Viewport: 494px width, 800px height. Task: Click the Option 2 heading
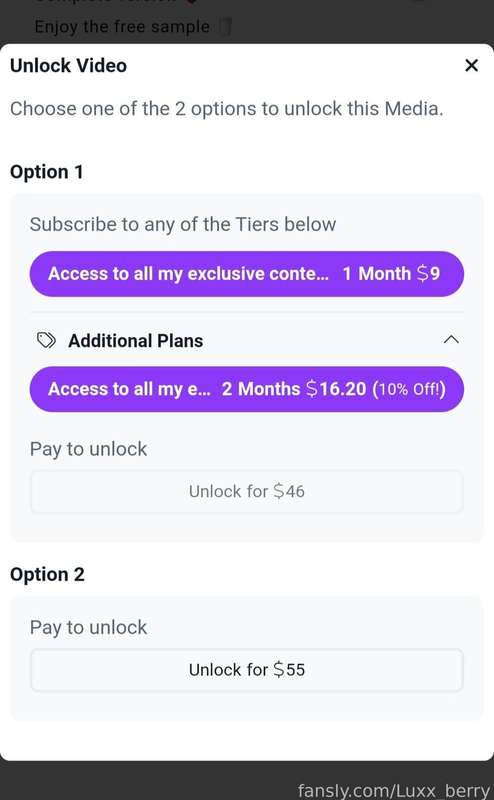click(47, 574)
